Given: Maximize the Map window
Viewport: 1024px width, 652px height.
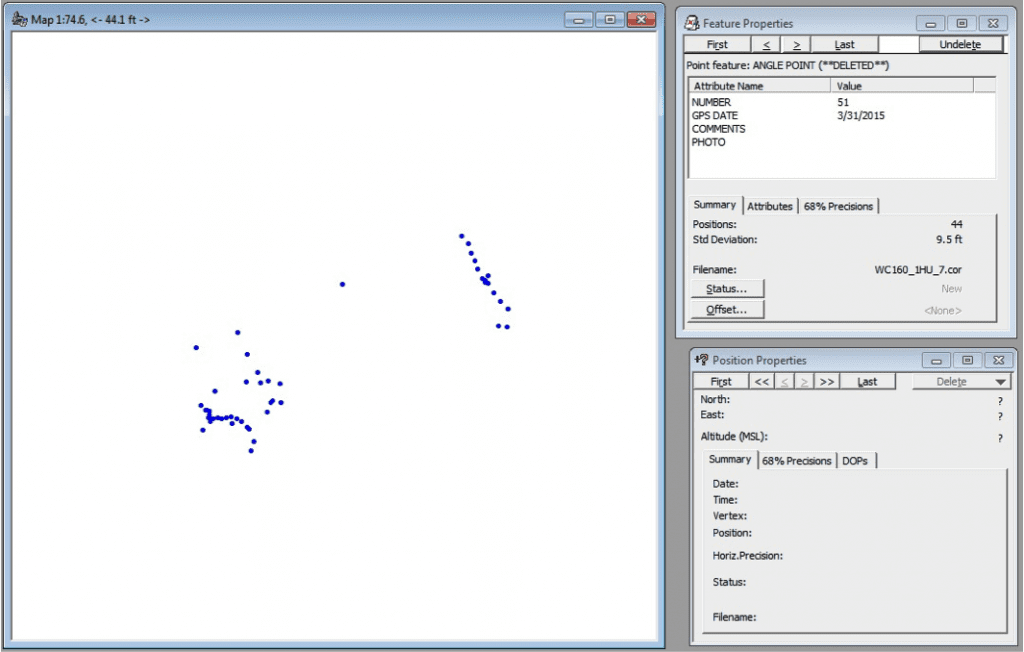Looking at the screenshot, I should coord(609,20).
